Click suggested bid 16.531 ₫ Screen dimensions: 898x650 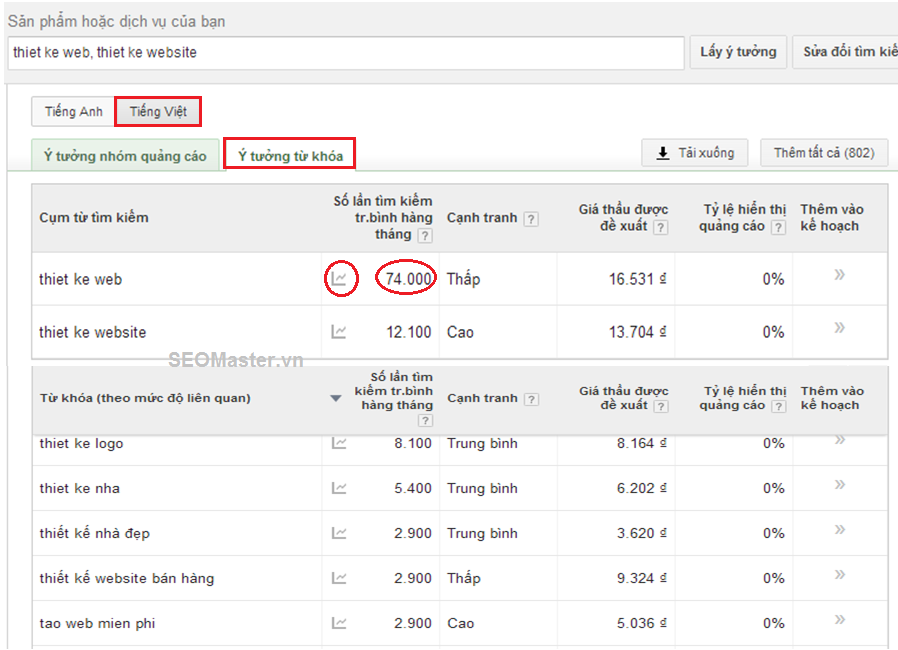coord(637,279)
